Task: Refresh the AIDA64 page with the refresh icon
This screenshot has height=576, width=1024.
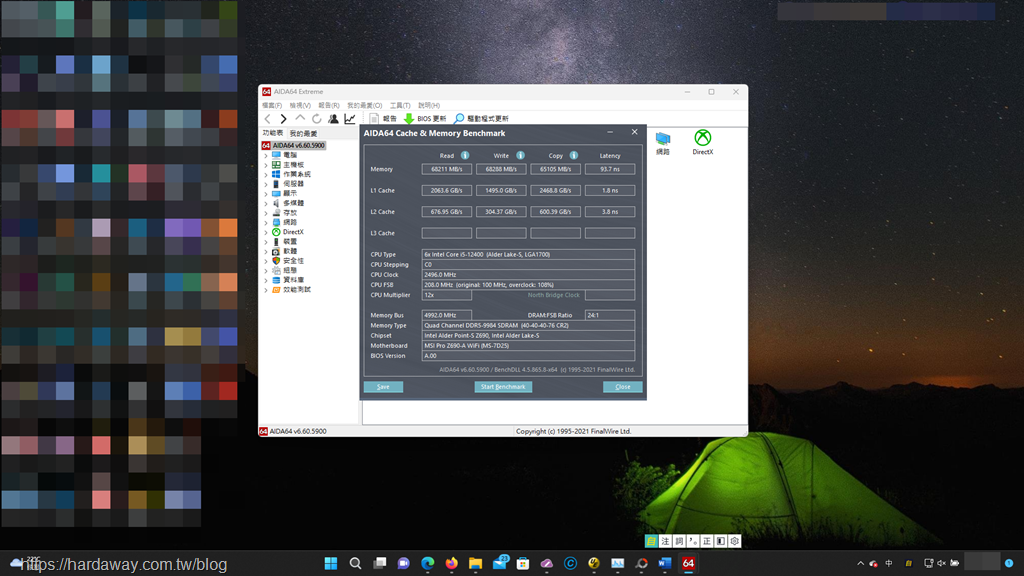Action: 317,118
